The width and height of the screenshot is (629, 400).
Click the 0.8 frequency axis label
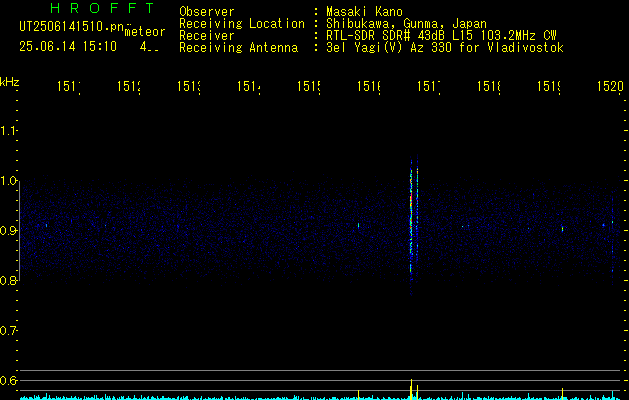(x=8, y=280)
